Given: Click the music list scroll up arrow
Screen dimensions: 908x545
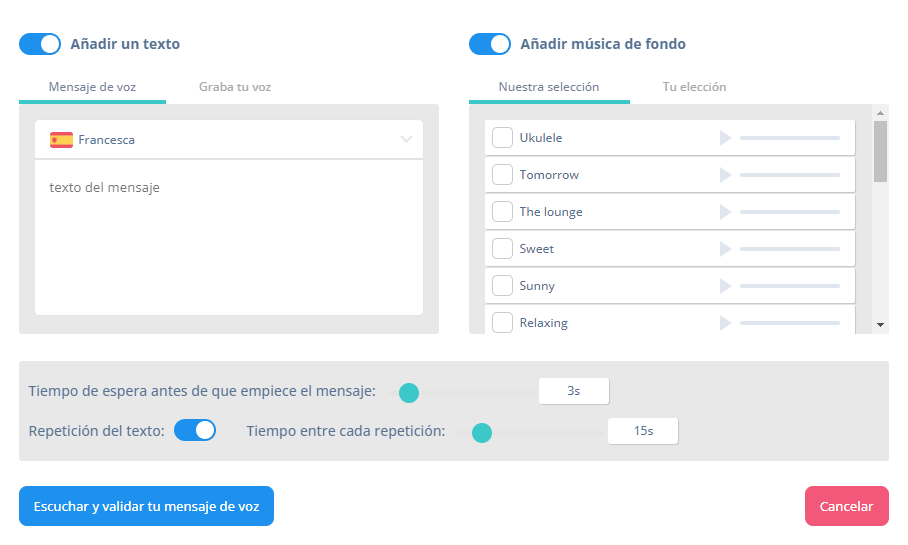Looking at the screenshot, I should [880, 113].
